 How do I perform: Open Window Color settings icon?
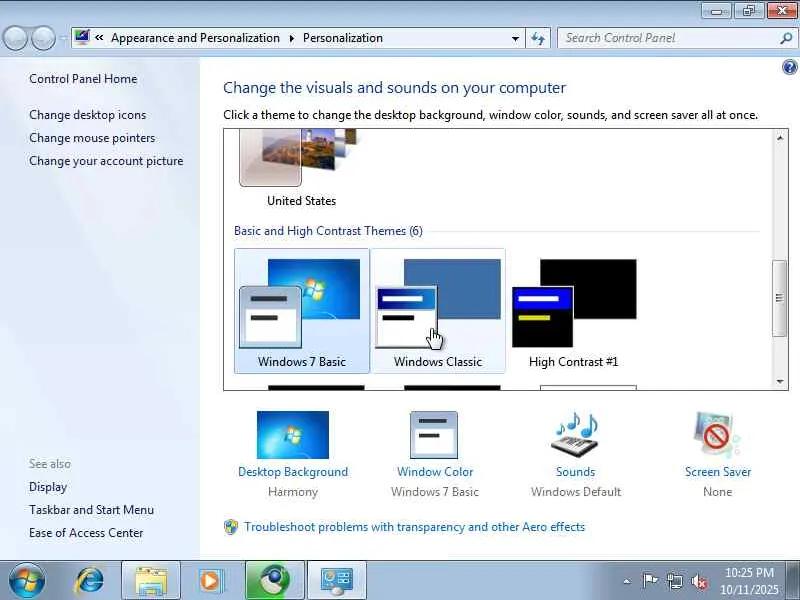click(434, 435)
